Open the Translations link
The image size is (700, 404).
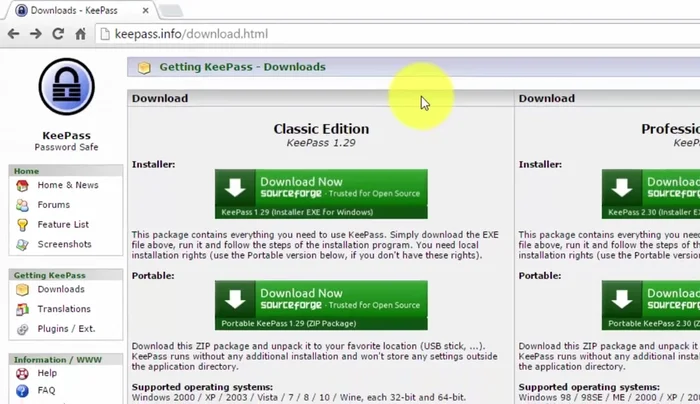tap(64, 308)
